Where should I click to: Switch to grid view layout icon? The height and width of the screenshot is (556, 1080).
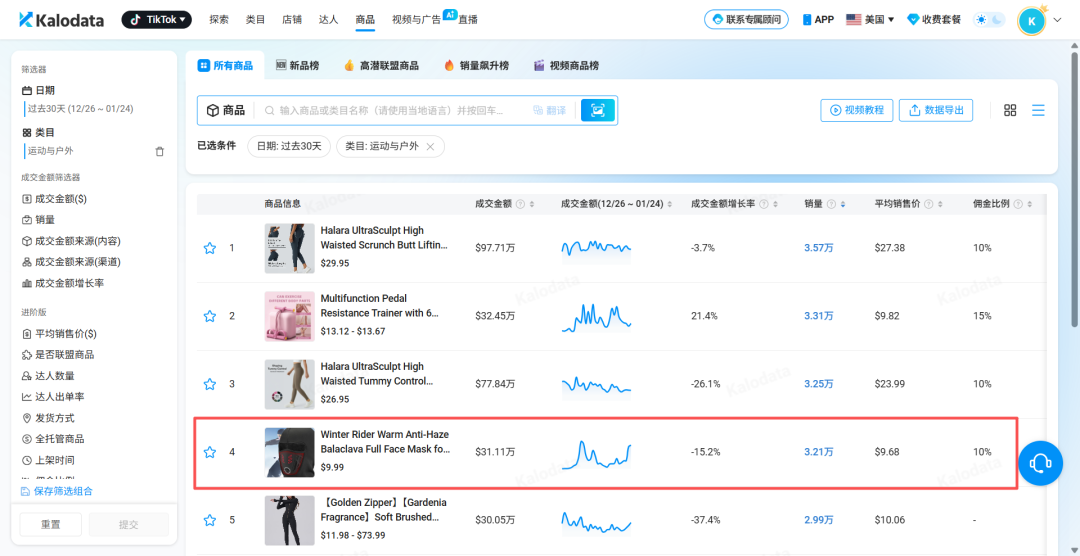pyautogui.click(x=1010, y=110)
